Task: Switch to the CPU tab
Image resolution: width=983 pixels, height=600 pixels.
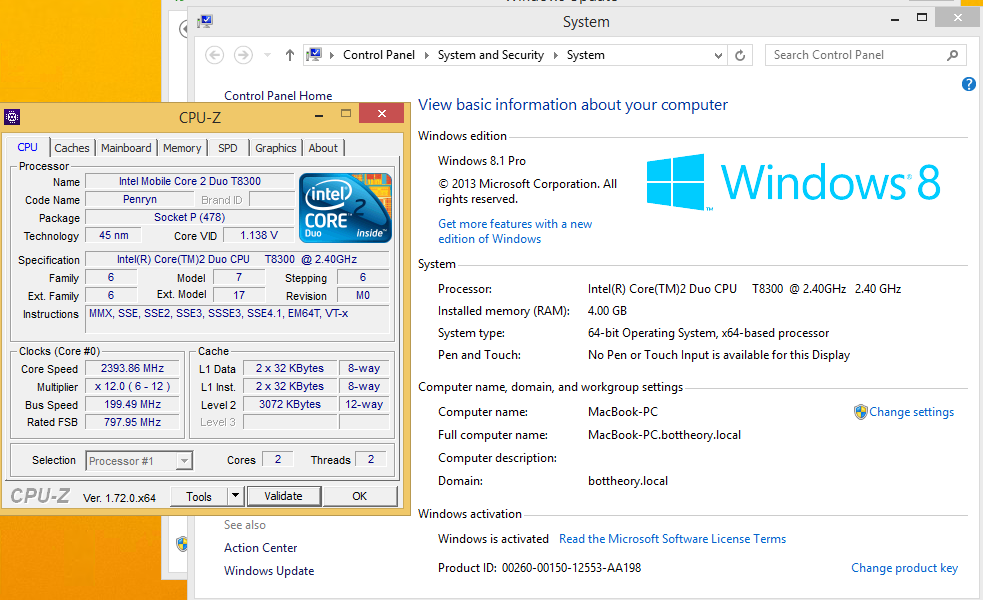Action: [x=28, y=147]
